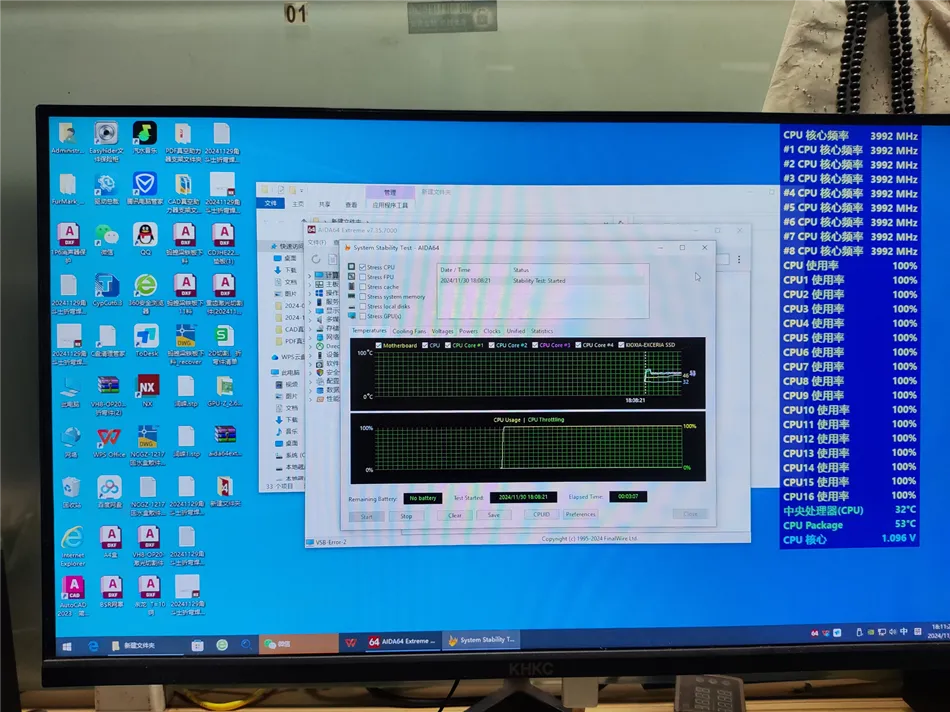Open Edge from the taskbar
This screenshot has width=950, height=712.
pos(93,646)
